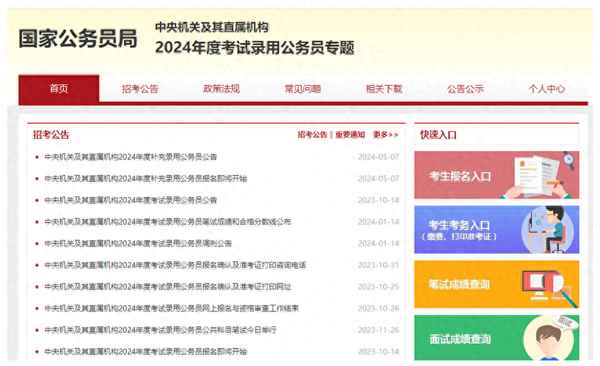Click the 中央机关及其直属机构 header subtitle
The width and height of the screenshot is (600, 366).
(212, 27)
